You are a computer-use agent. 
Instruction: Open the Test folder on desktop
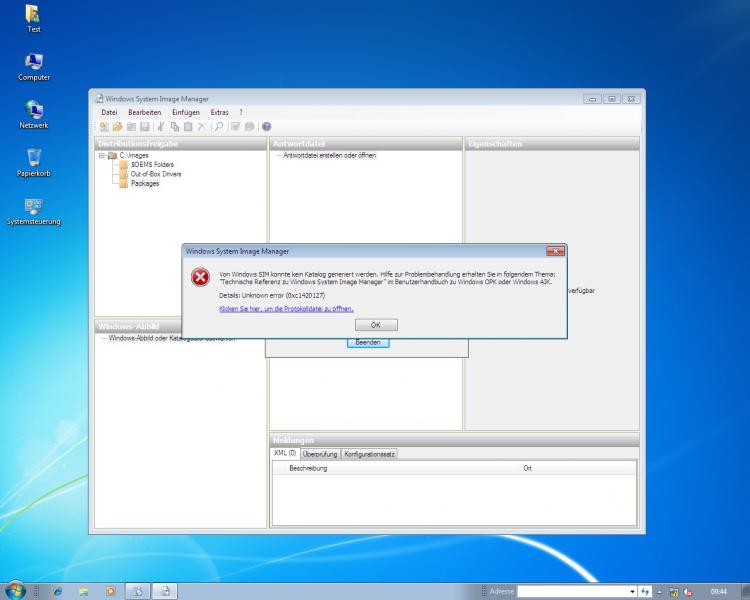pos(33,19)
